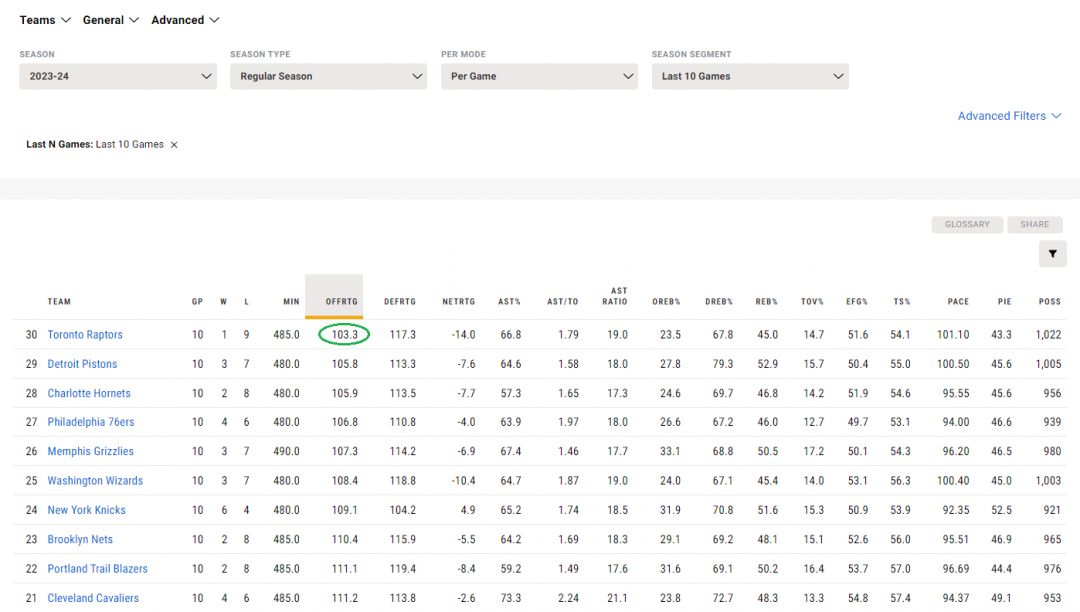
Task: Open the Detroit Pistons team link
Action: point(82,364)
